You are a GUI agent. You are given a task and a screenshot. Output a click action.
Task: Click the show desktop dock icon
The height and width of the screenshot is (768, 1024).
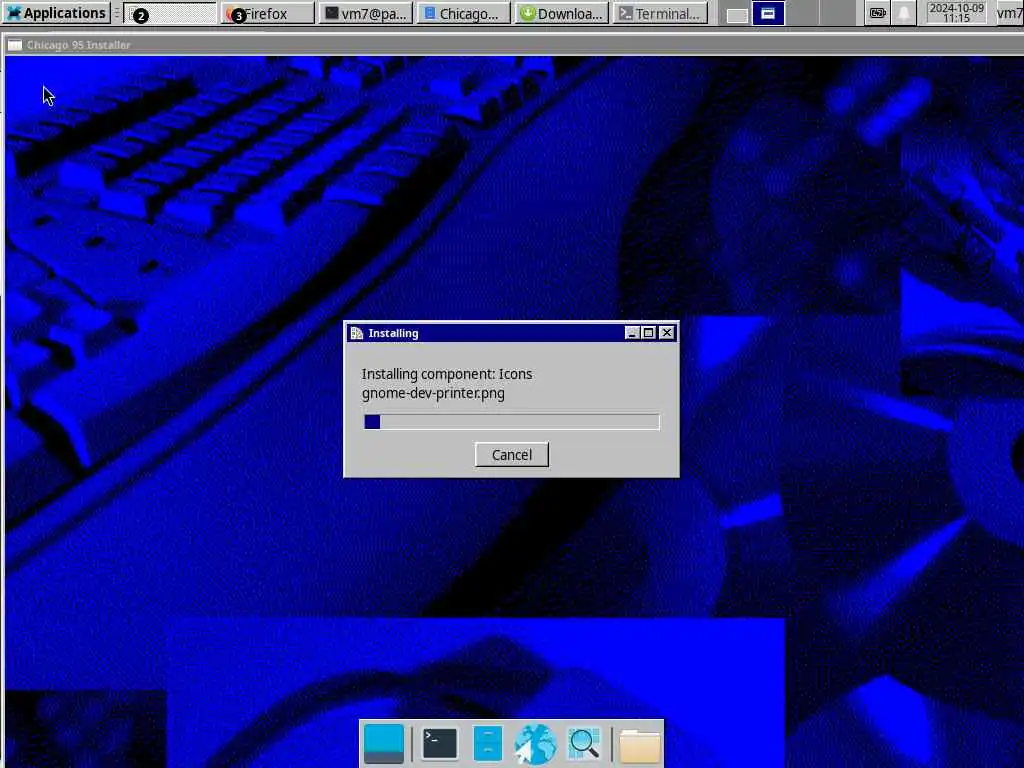(x=383, y=743)
